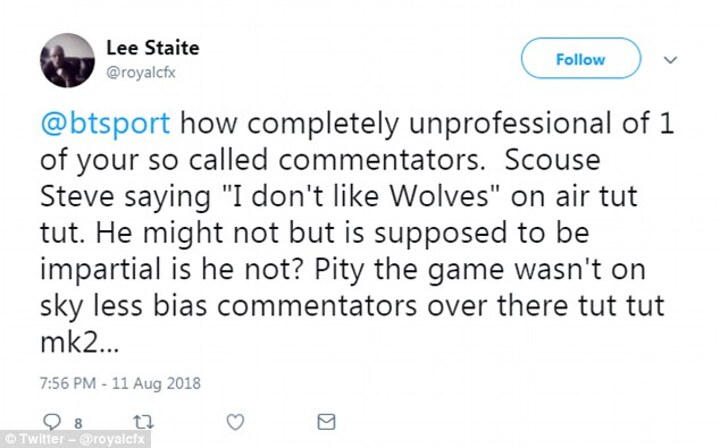This screenshot has width=720, height=448.
Task: Expand the tweet options chevron beside Follow
Action: (670, 60)
